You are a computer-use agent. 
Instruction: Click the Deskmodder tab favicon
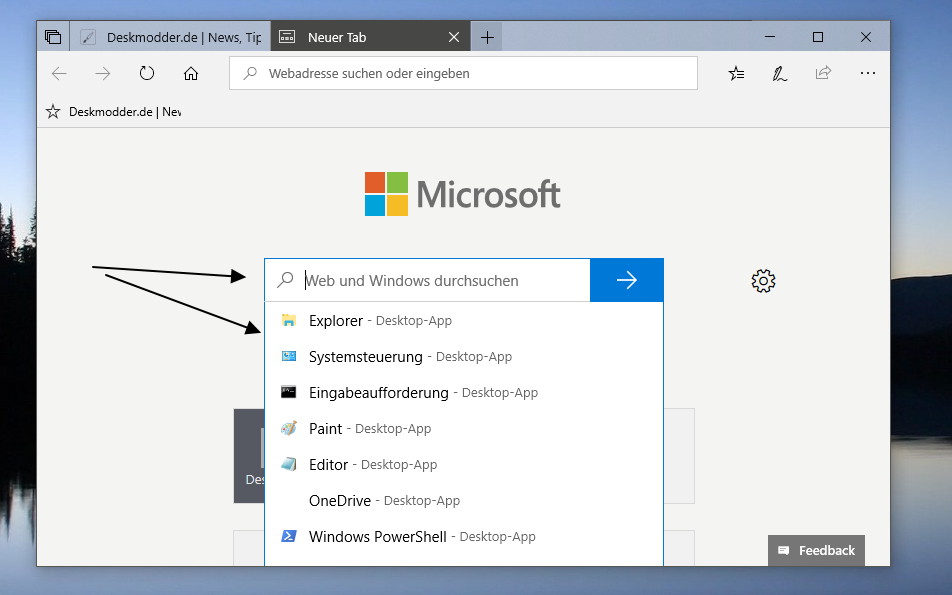point(88,37)
